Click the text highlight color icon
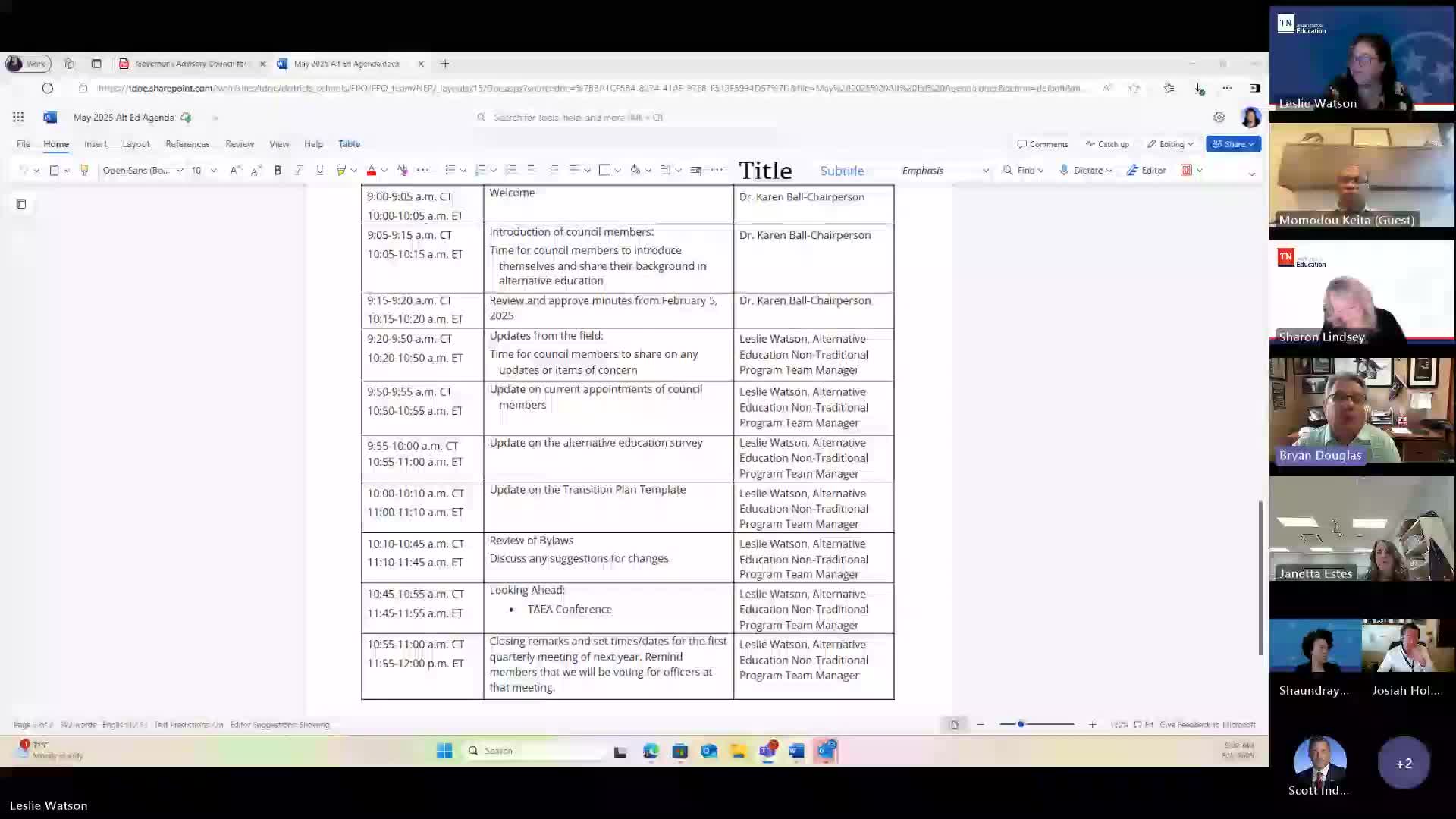 [341, 171]
